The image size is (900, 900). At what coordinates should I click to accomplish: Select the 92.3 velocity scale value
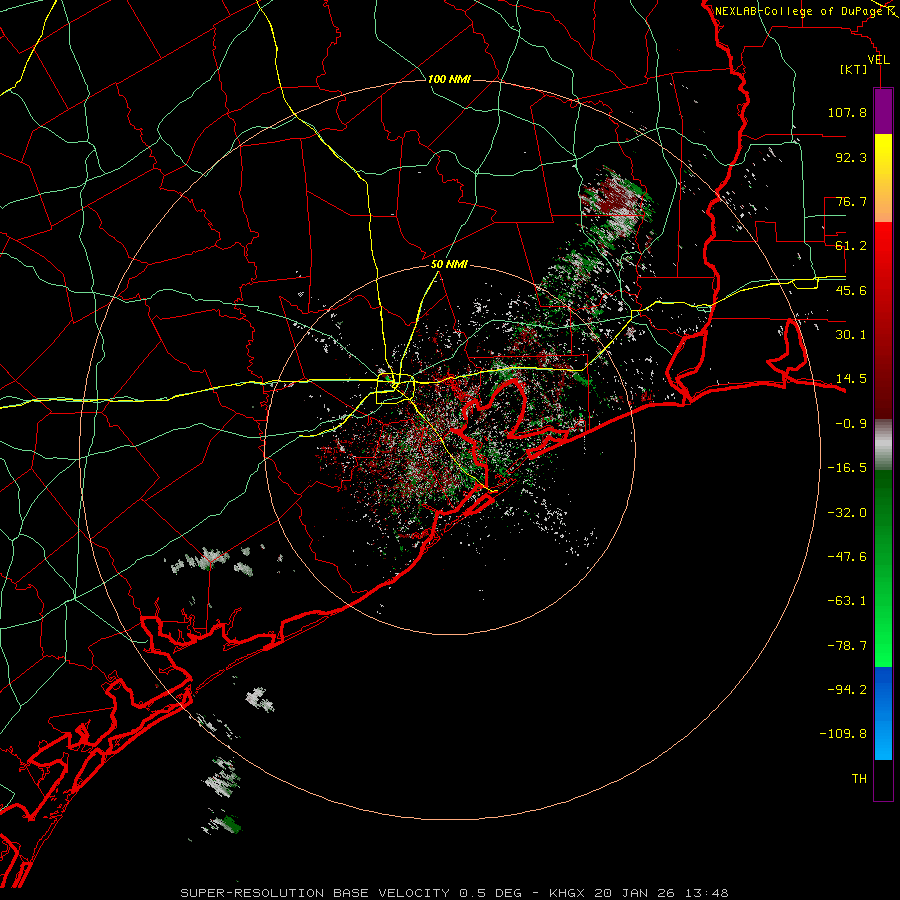pyautogui.click(x=851, y=157)
